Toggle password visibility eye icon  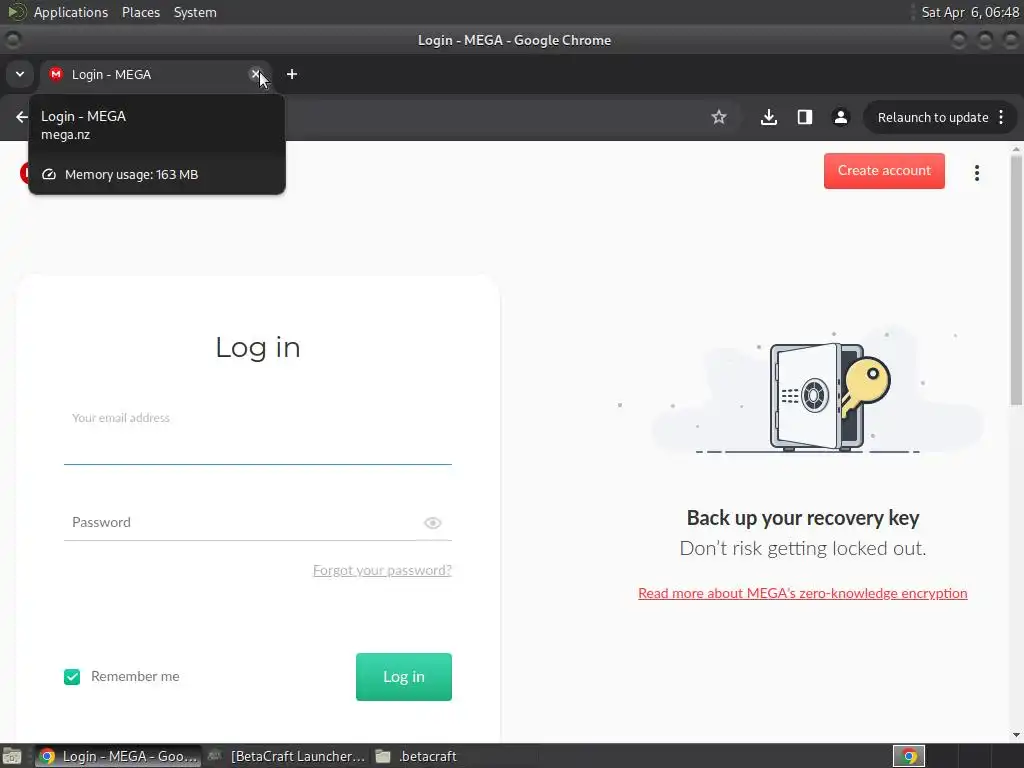(x=432, y=523)
